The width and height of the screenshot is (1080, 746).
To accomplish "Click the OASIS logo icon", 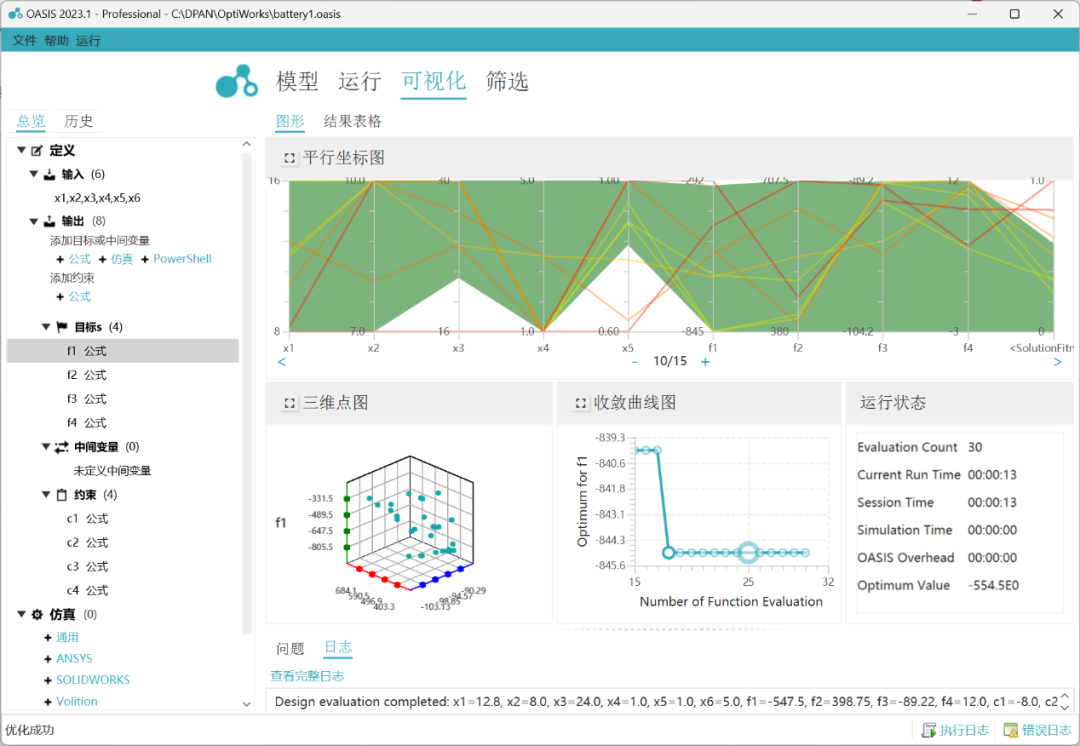I will coord(236,81).
